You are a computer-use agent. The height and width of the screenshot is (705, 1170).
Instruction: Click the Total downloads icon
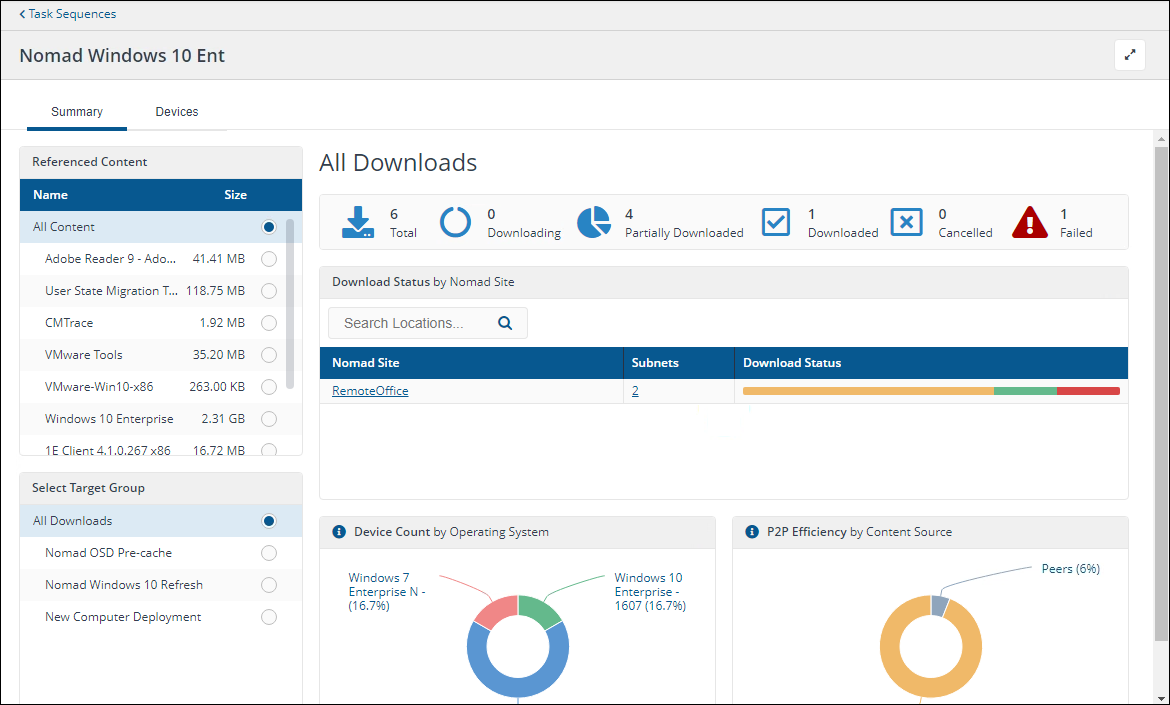(357, 222)
